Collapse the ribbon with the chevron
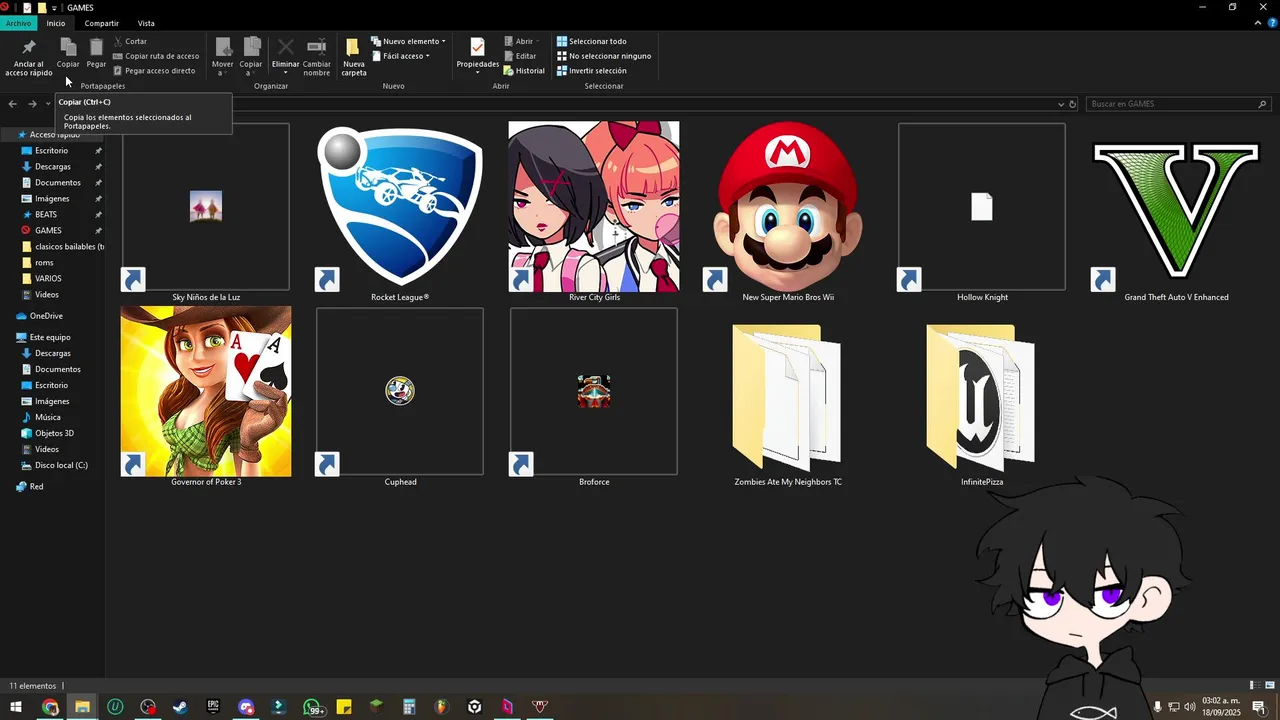This screenshot has height=720, width=1280. click(x=1257, y=23)
